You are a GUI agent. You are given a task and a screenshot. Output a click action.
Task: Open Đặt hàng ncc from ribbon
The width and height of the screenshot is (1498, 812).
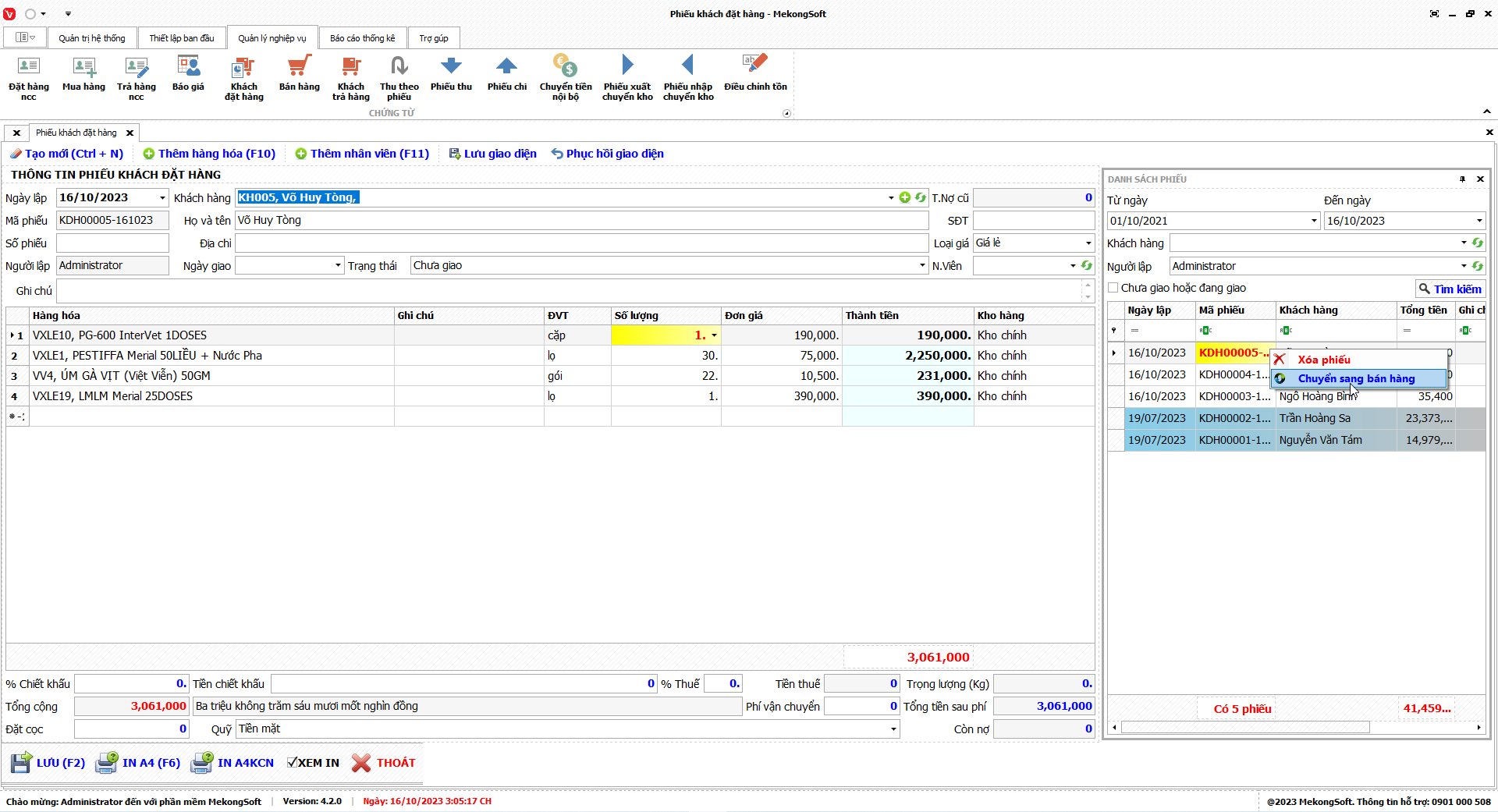[x=28, y=77]
